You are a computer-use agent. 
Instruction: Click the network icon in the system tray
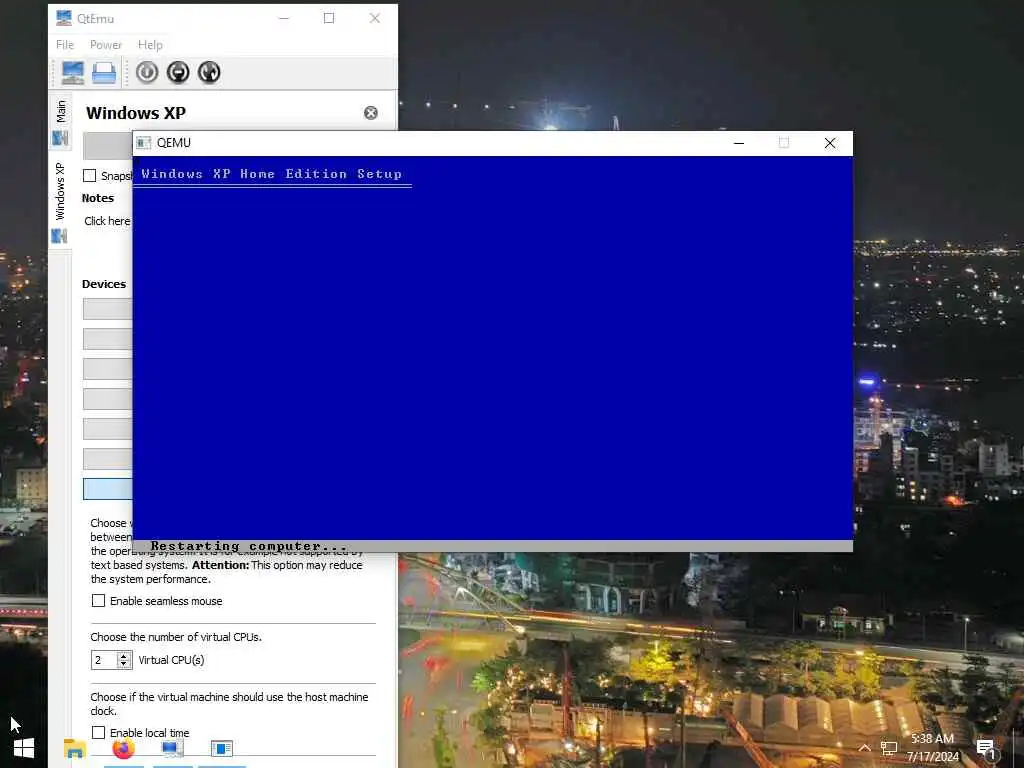(888, 748)
